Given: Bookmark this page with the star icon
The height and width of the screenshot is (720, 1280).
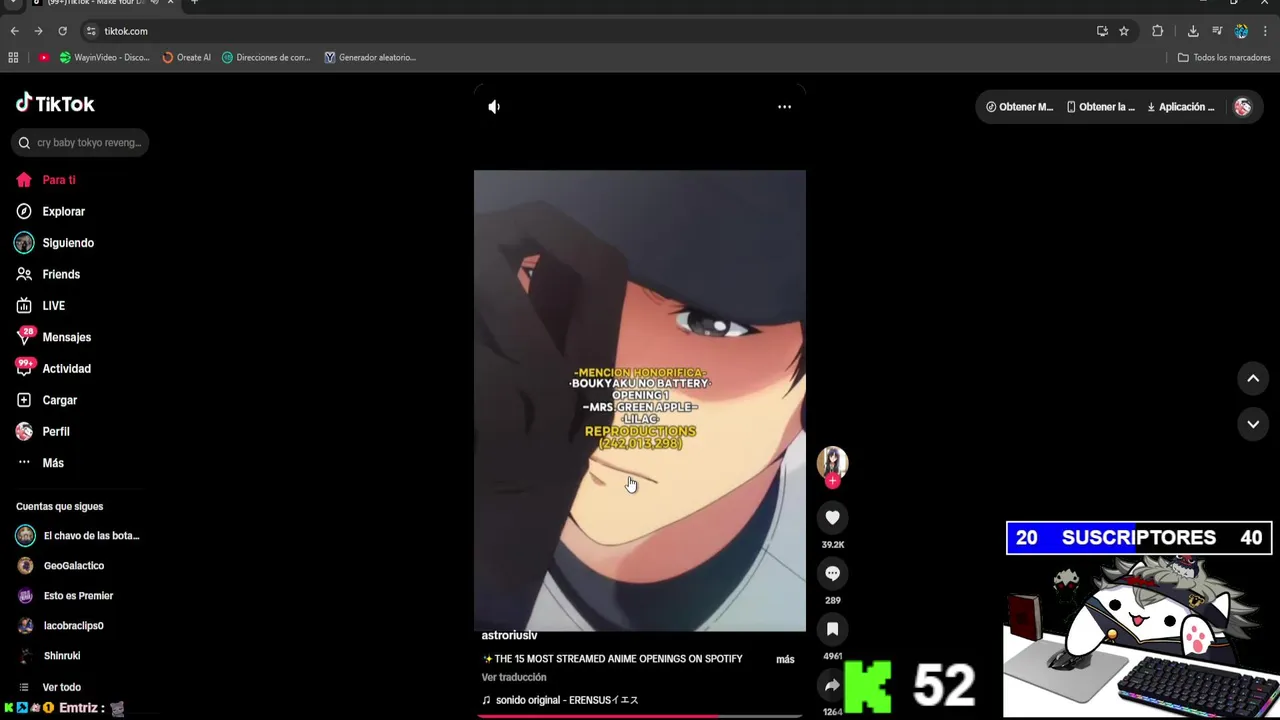Looking at the screenshot, I should (x=1124, y=31).
